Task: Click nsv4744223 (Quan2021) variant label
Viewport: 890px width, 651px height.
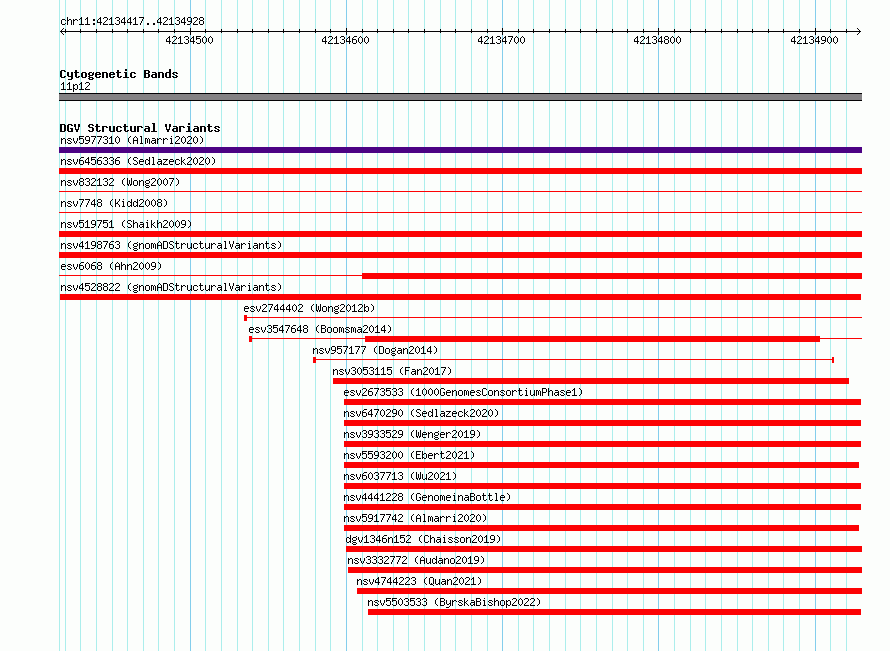Action: (x=419, y=581)
